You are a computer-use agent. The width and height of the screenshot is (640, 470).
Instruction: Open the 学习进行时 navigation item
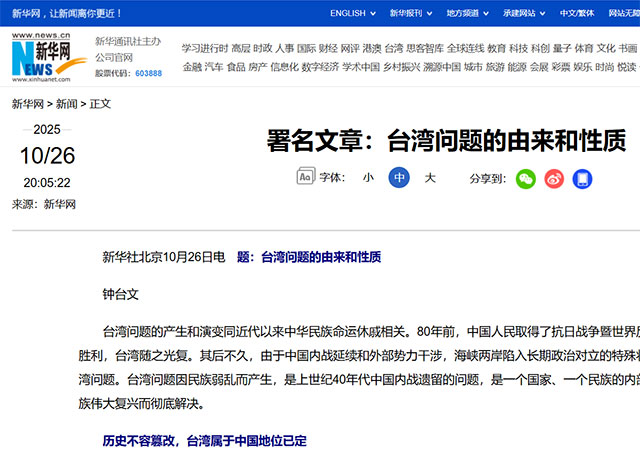pyautogui.click(x=204, y=48)
